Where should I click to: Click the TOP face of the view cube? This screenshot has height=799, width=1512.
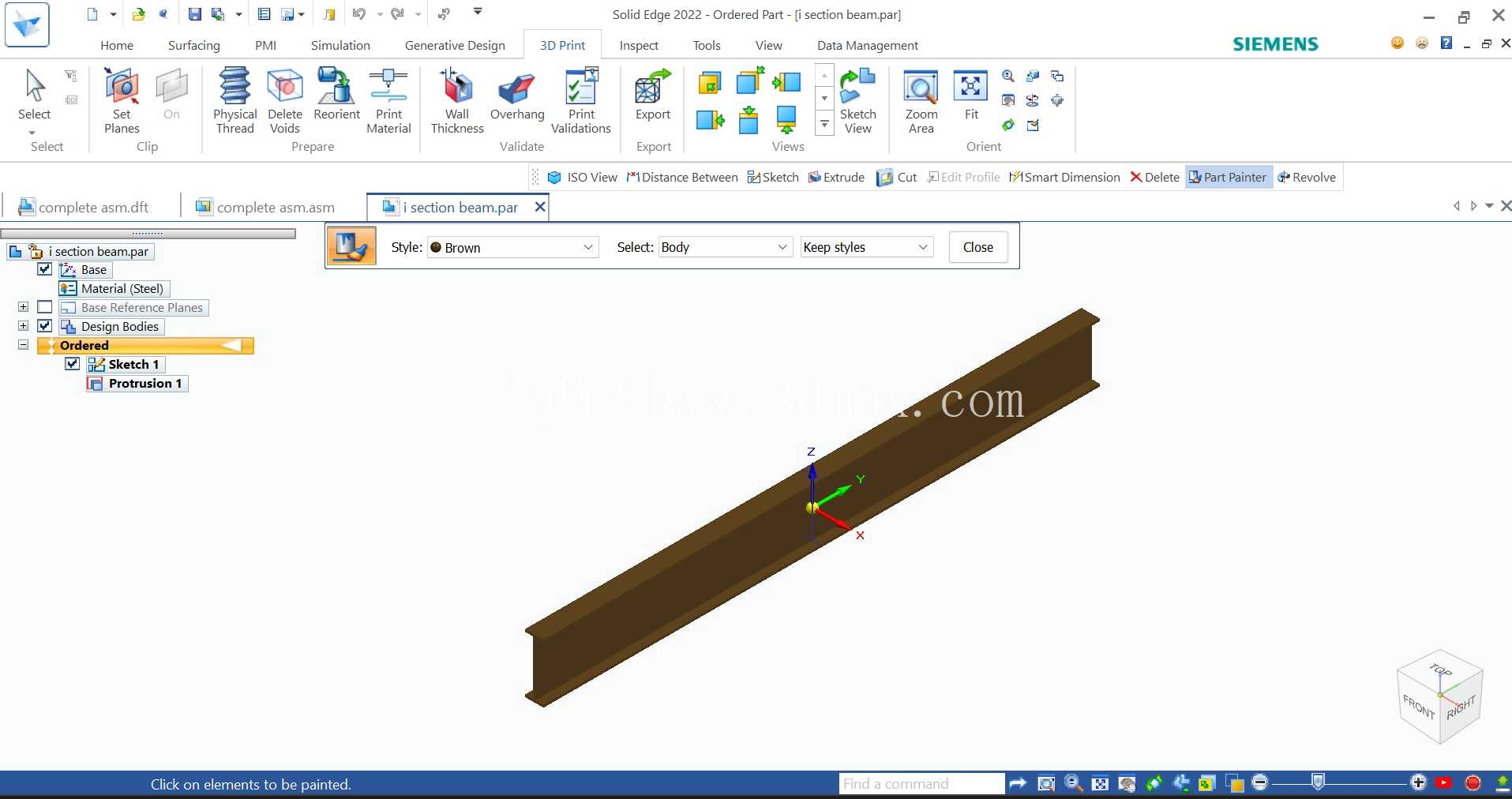1441,670
